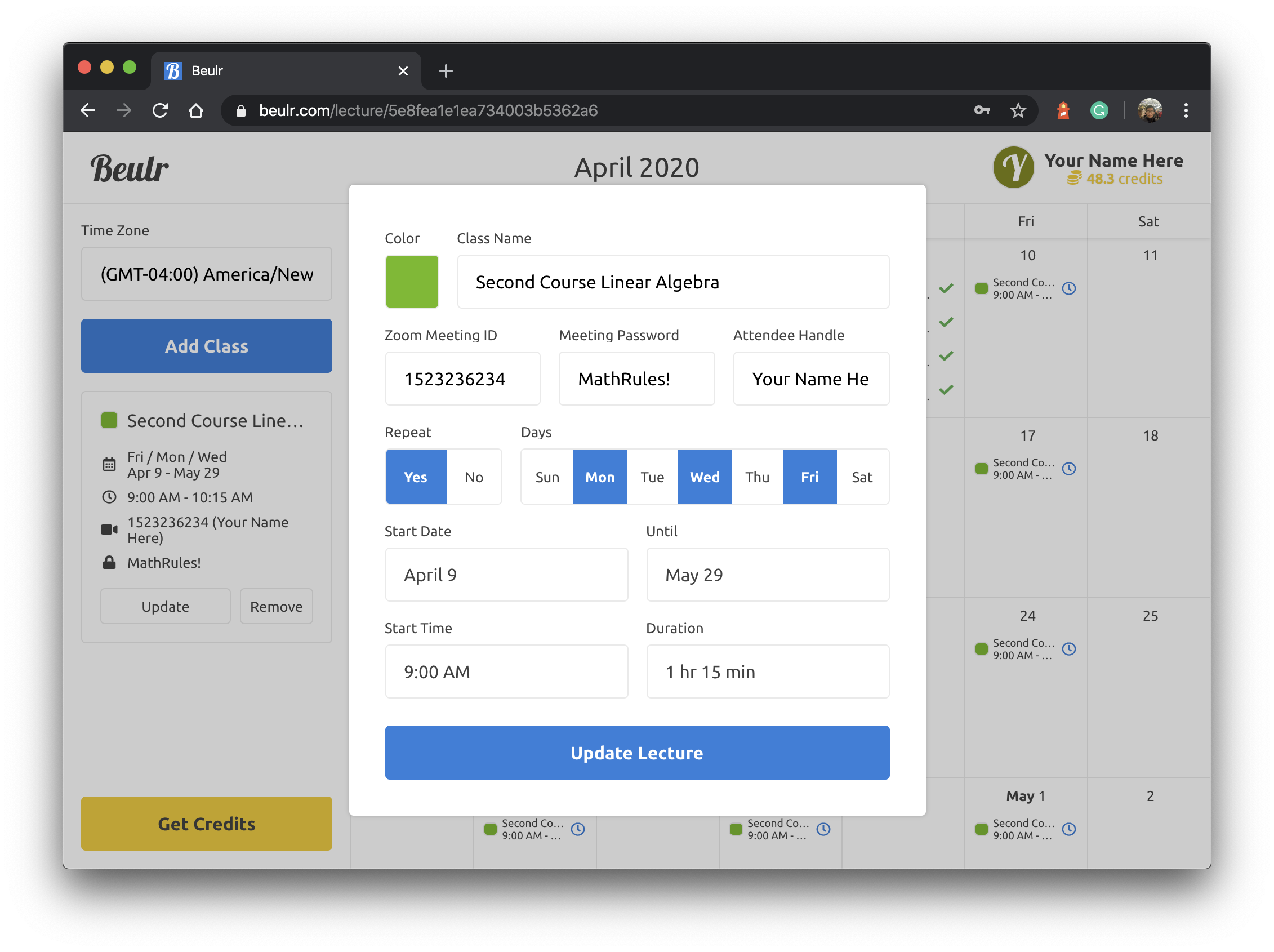Click the clock icon on April 10 lecture

coord(1069,288)
